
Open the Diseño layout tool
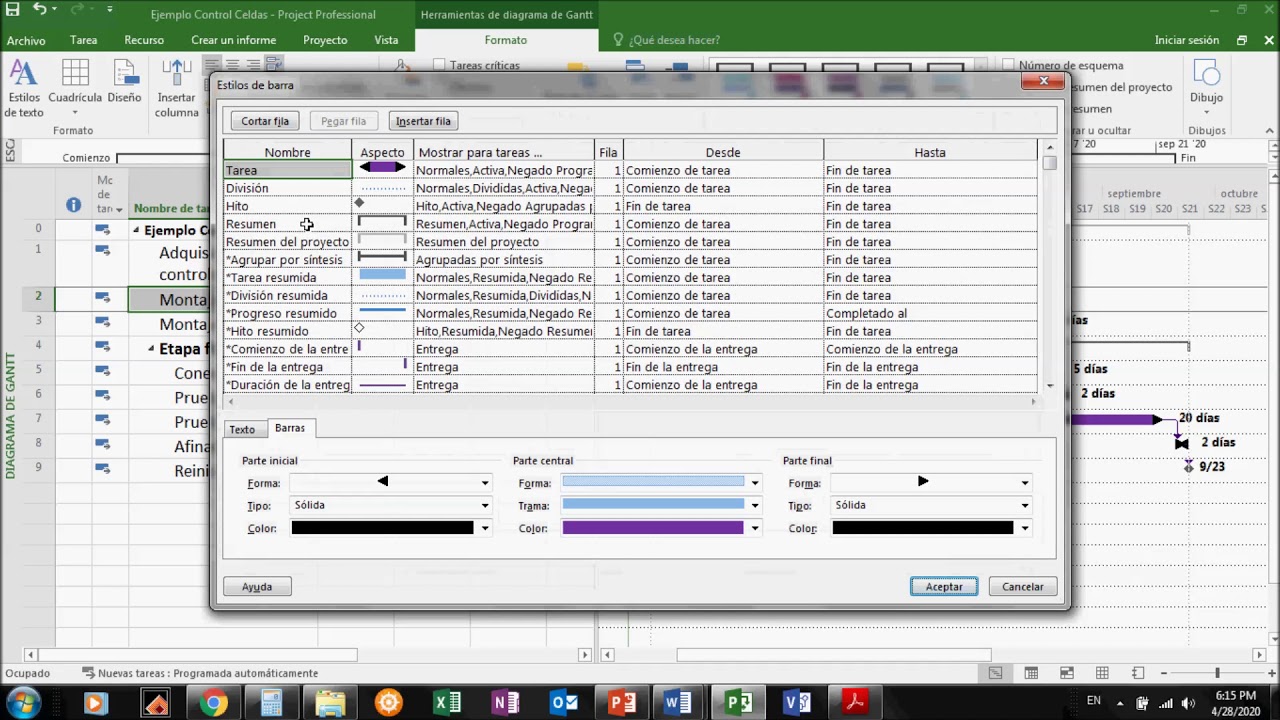pos(124,82)
